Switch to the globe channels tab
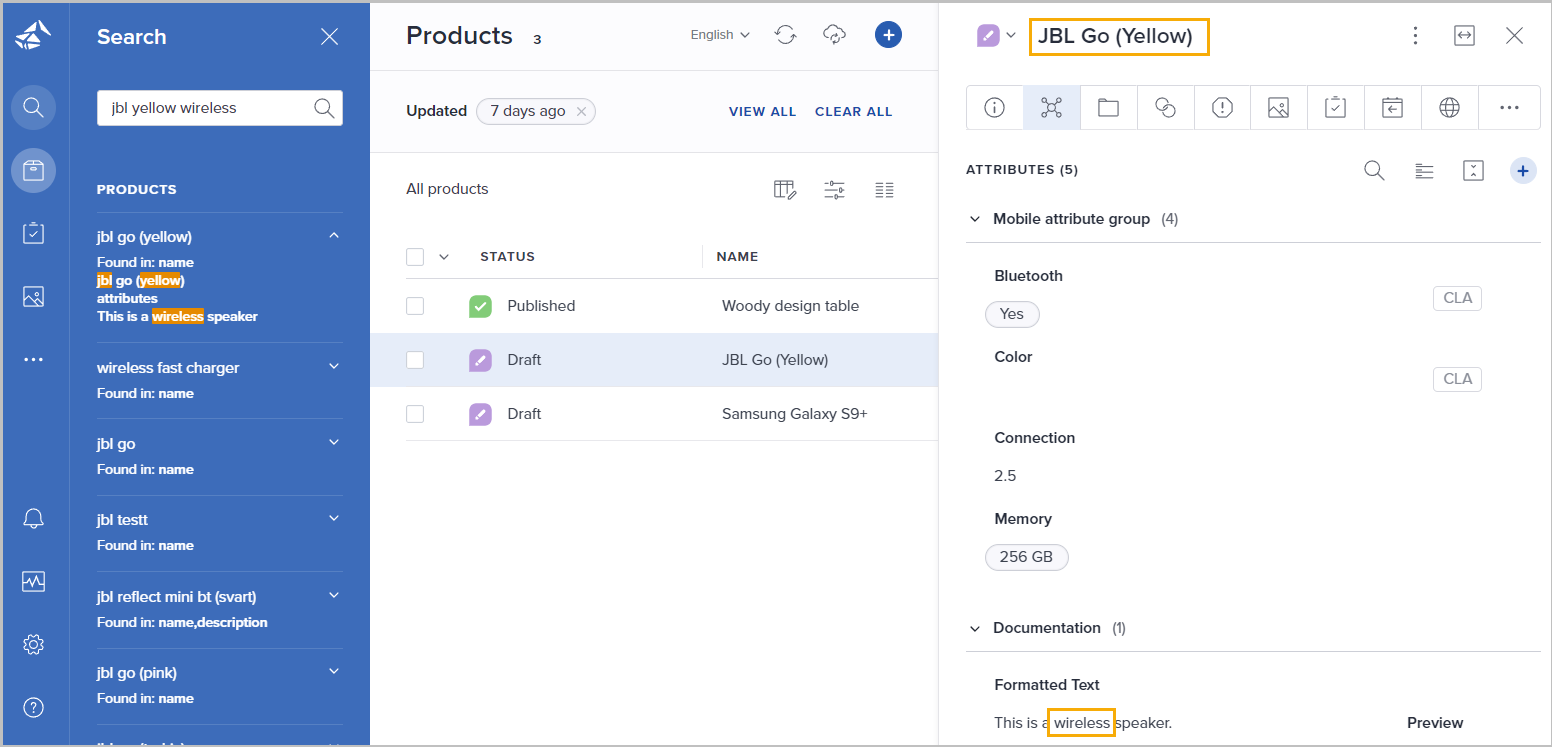 pyautogui.click(x=1449, y=108)
